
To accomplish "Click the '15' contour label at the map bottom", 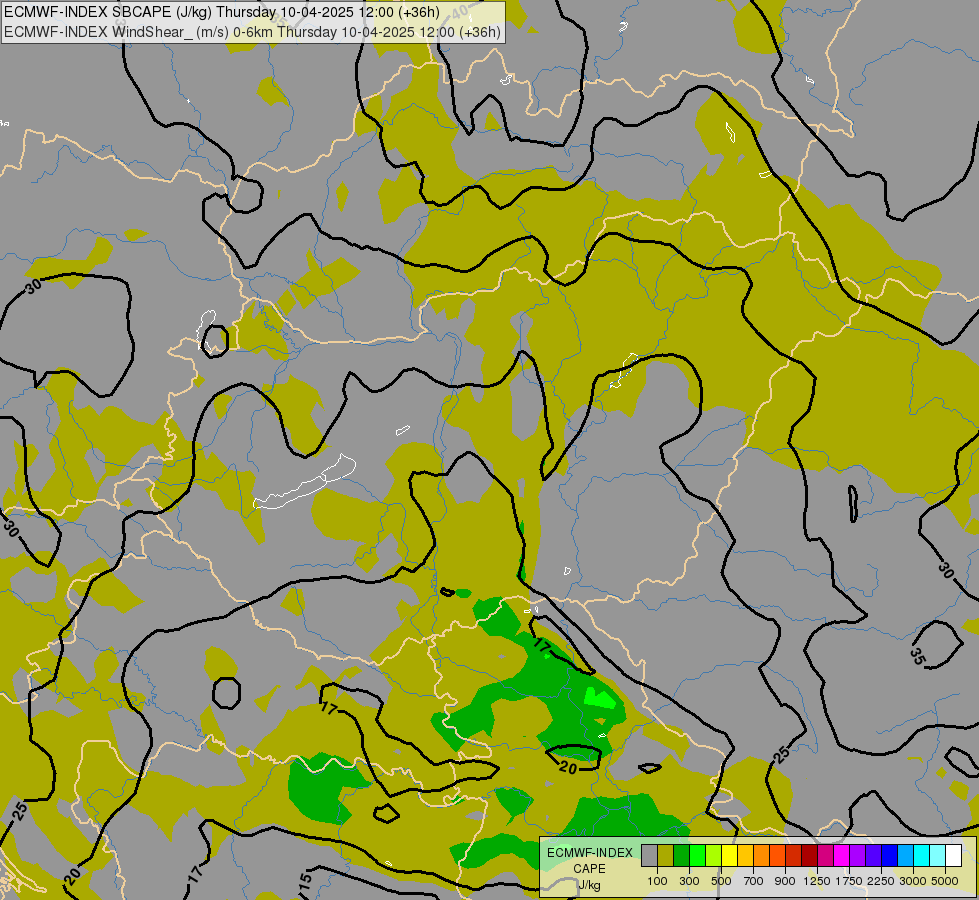I will click(305, 884).
